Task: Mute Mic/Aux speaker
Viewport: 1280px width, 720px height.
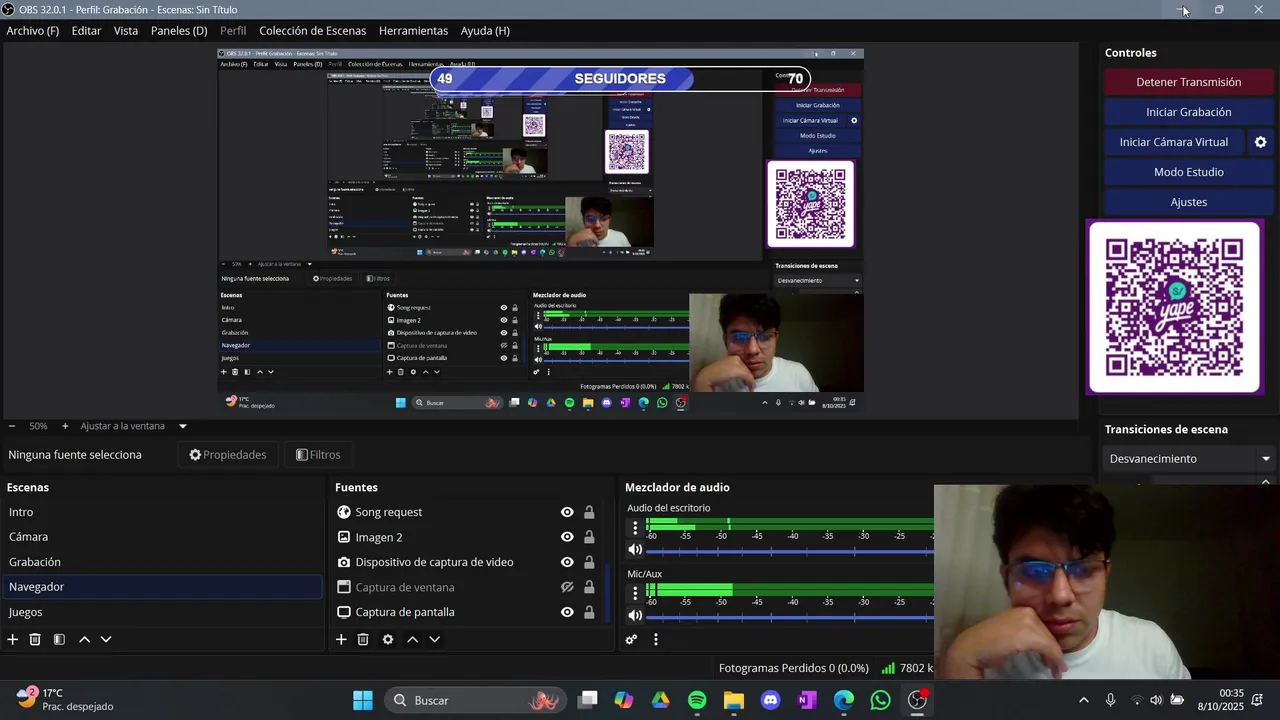Action: (635, 615)
